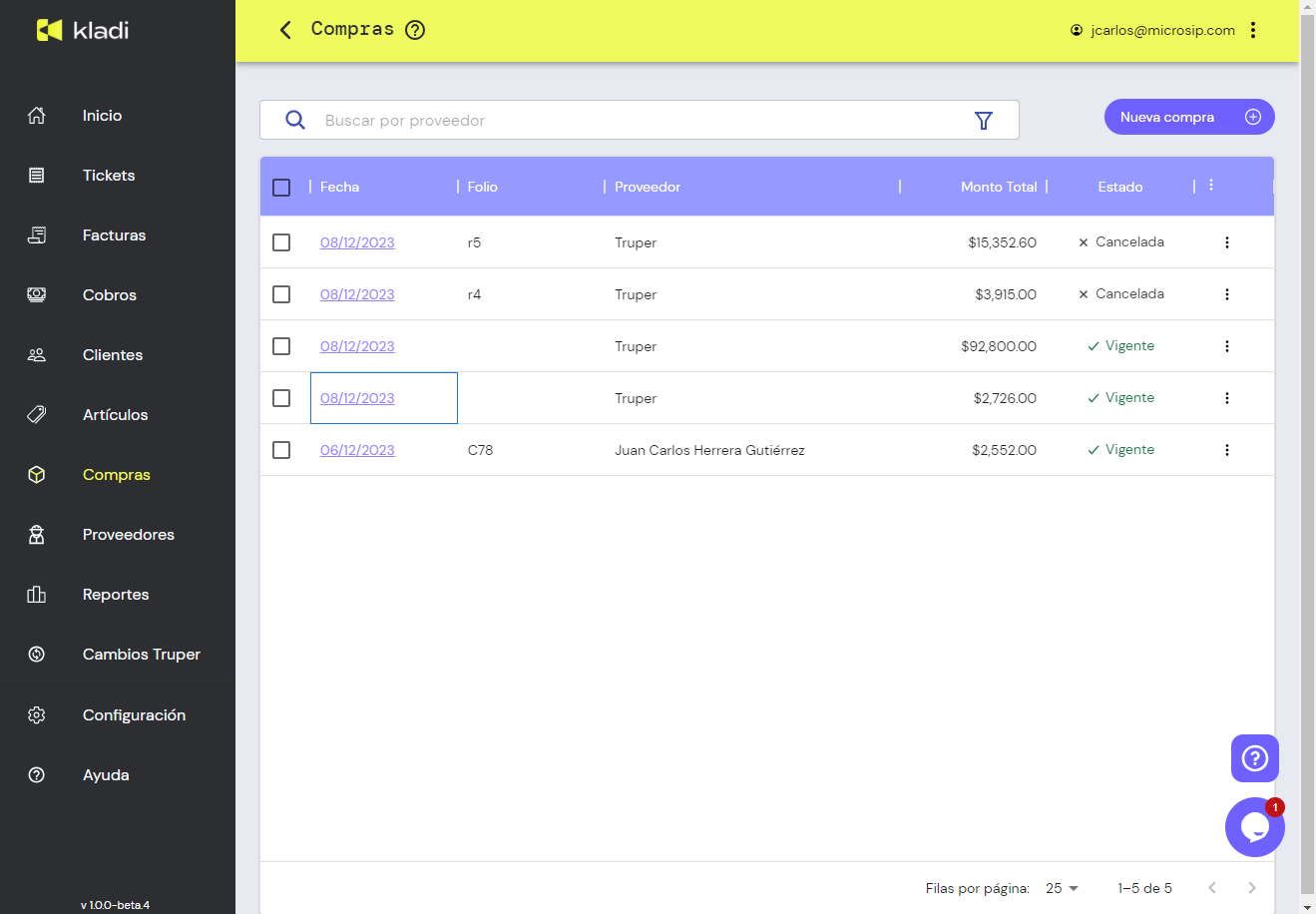
Task: Open the 06/12/2023 purchase date link
Action: click(x=357, y=450)
